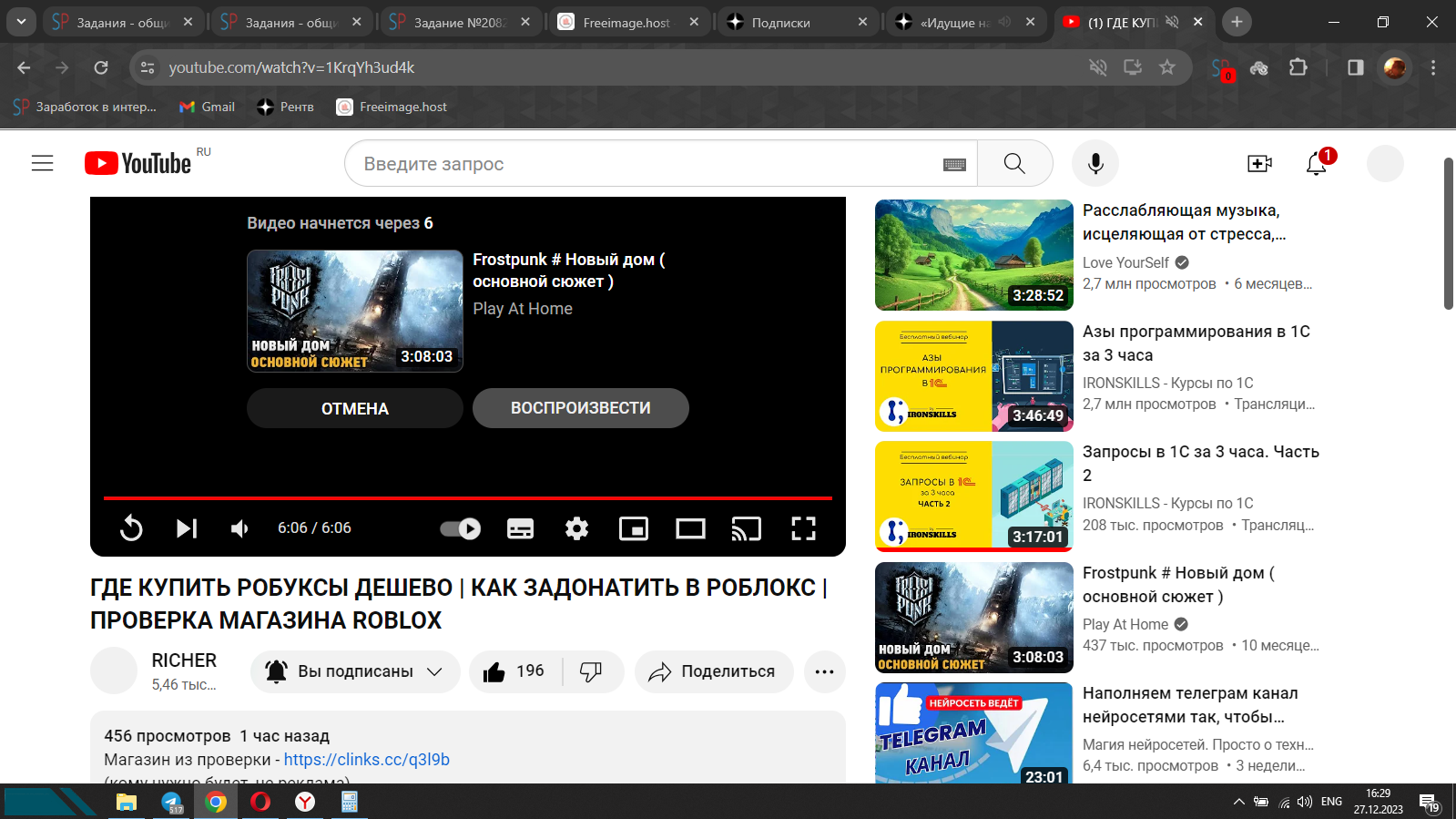
Task: Open the Chrome tab search dropdown
Action: point(21,22)
